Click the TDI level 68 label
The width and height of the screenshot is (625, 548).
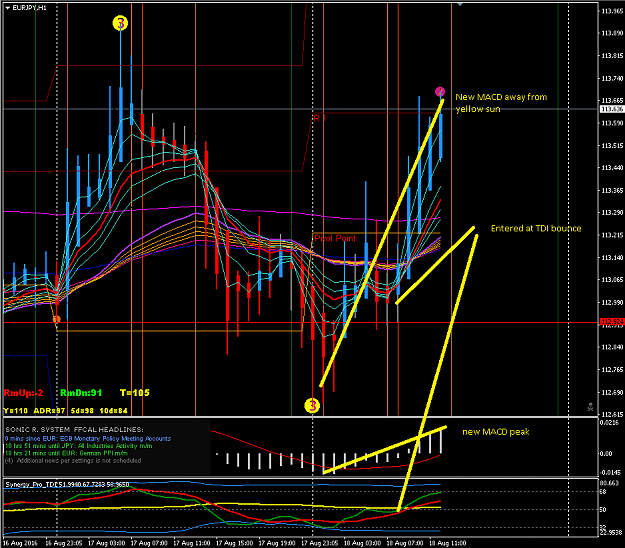coord(603,492)
